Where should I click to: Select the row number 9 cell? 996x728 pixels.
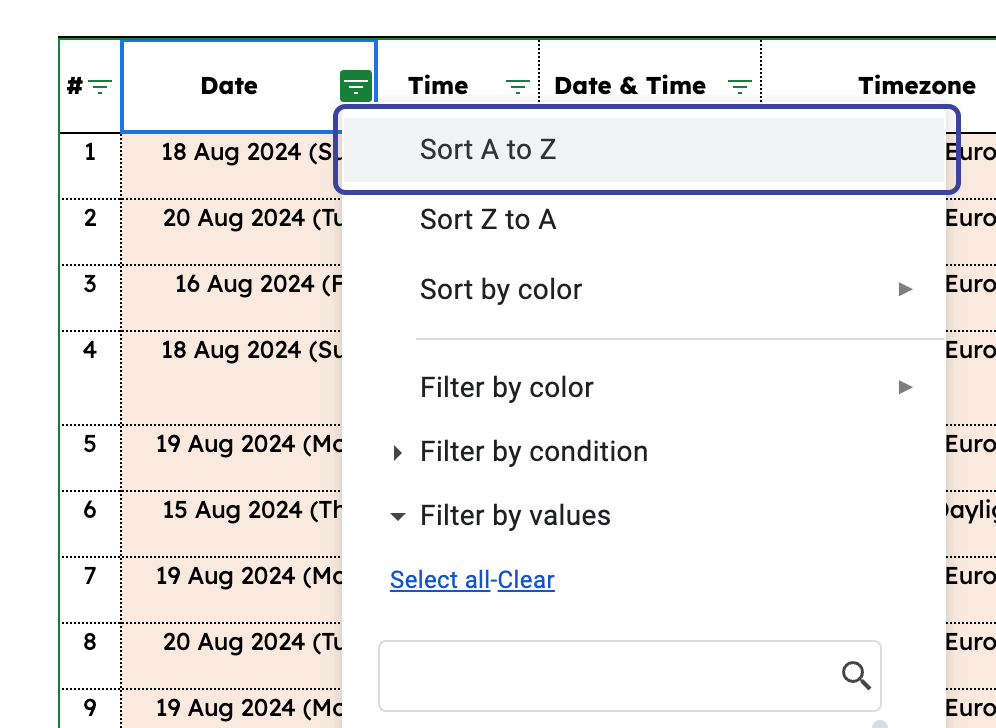coord(90,708)
